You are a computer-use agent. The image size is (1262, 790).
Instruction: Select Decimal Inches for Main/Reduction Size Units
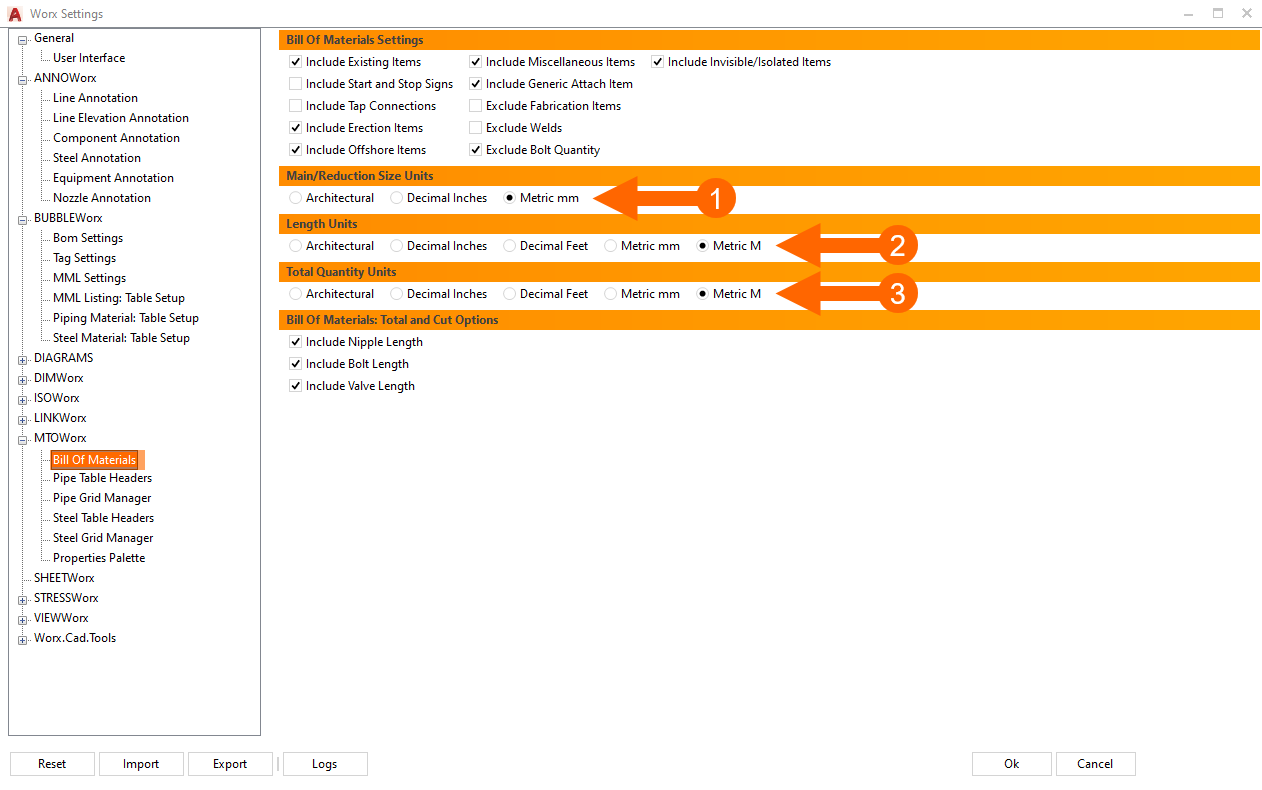(x=396, y=198)
